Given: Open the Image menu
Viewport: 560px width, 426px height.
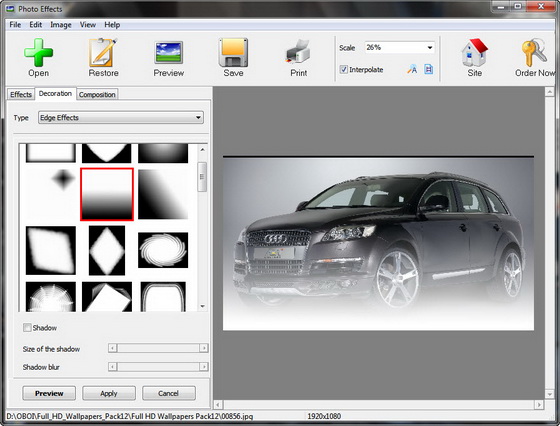Looking at the screenshot, I should pos(61,25).
